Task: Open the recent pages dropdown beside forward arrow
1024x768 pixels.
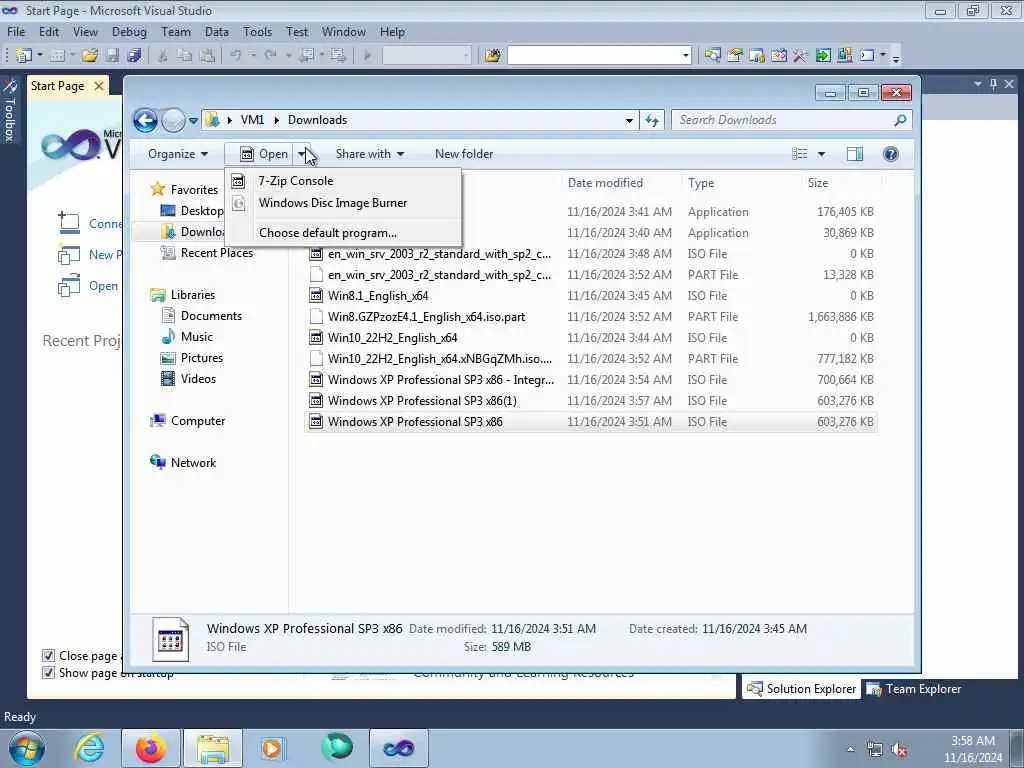Action: 193,121
